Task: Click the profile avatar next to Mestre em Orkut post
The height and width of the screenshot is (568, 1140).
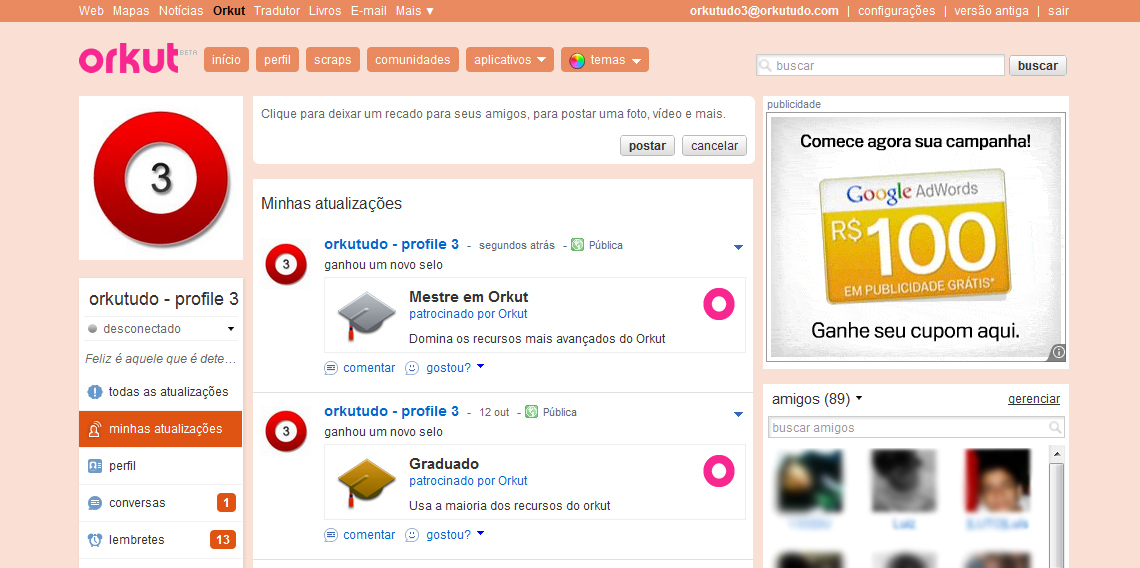Action: (286, 265)
